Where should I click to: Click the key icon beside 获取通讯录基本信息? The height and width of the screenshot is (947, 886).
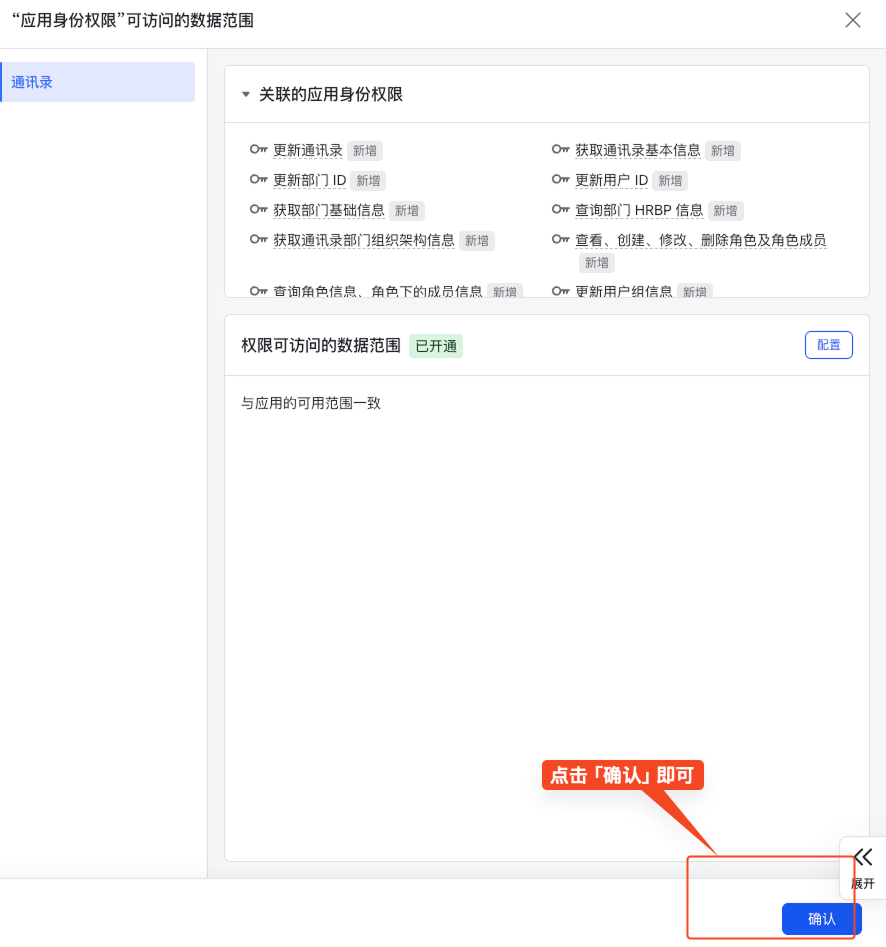560,150
